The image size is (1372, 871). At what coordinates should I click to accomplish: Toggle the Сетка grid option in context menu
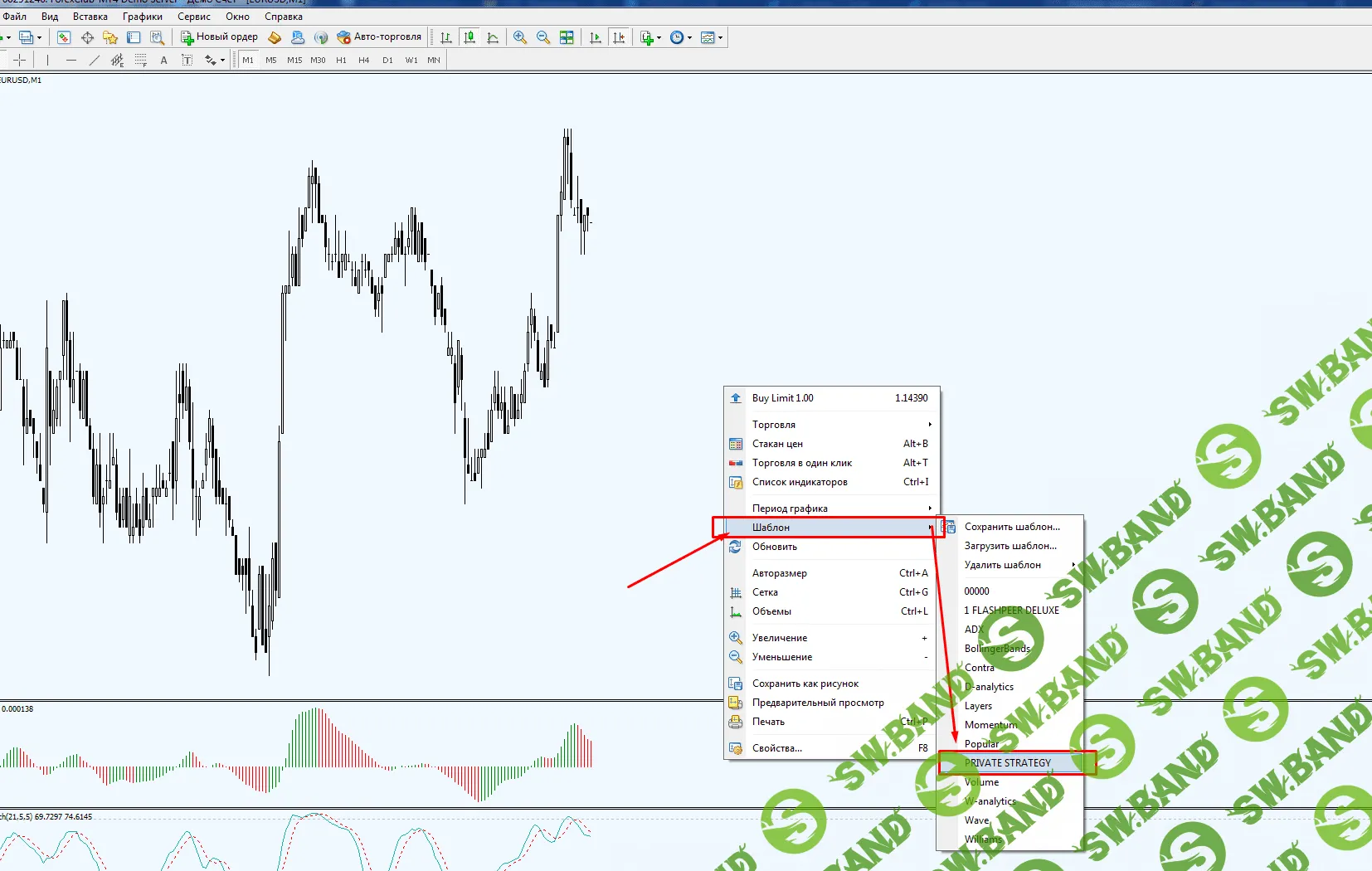coord(765,592)
